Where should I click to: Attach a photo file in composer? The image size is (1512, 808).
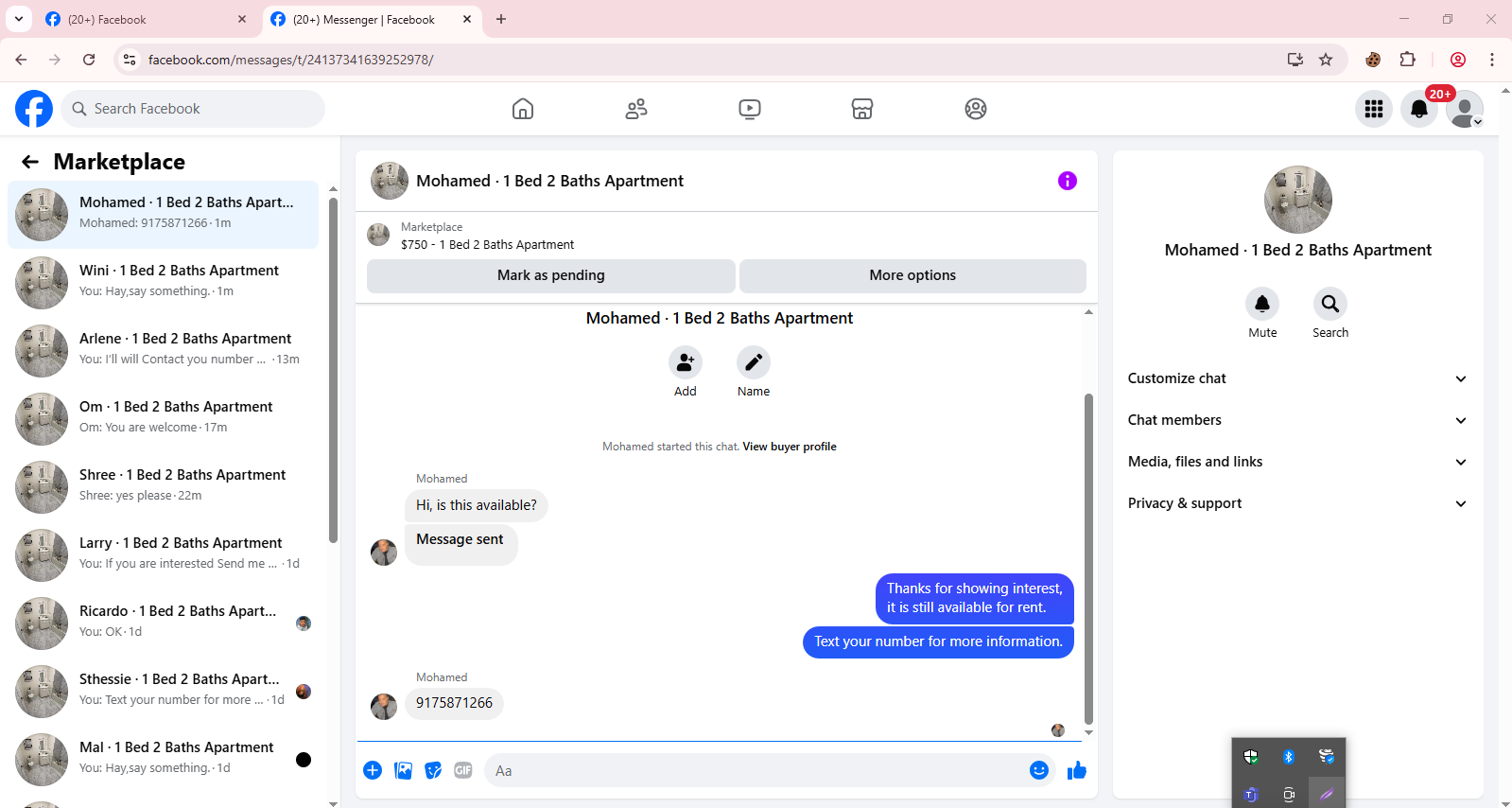tap(404, 770)
